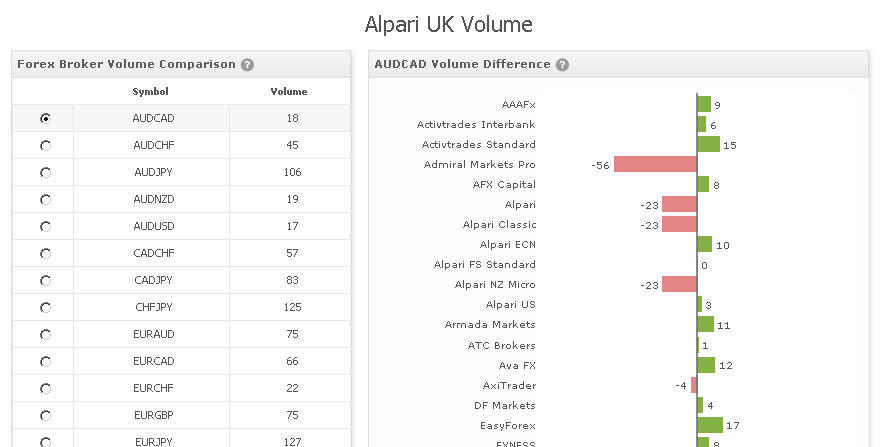Select the EURGBP radio button
Screen dimensions: 880x447
(x=45, y=415)
